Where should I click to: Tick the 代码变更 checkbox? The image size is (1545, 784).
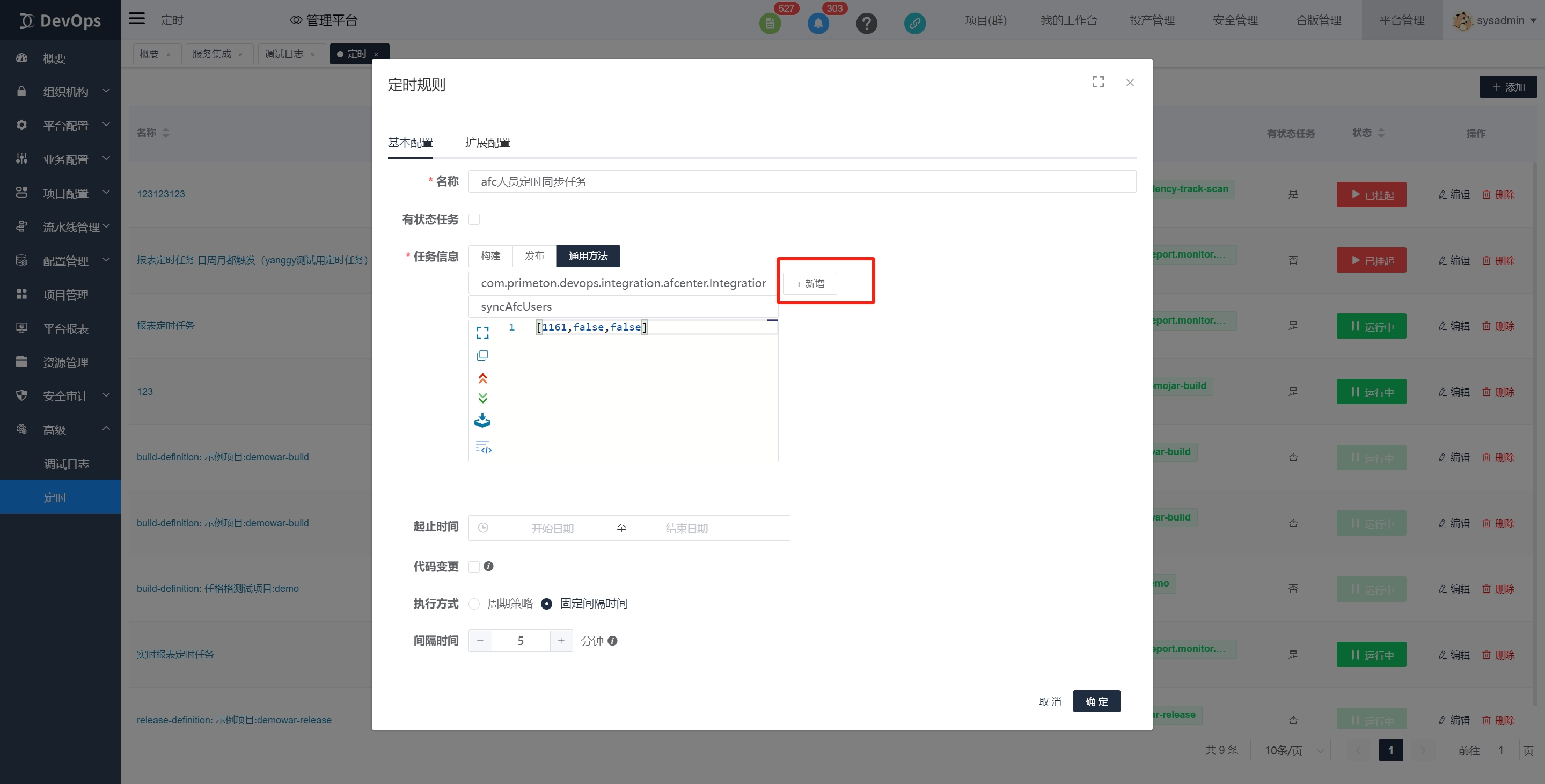coord(474,567)
